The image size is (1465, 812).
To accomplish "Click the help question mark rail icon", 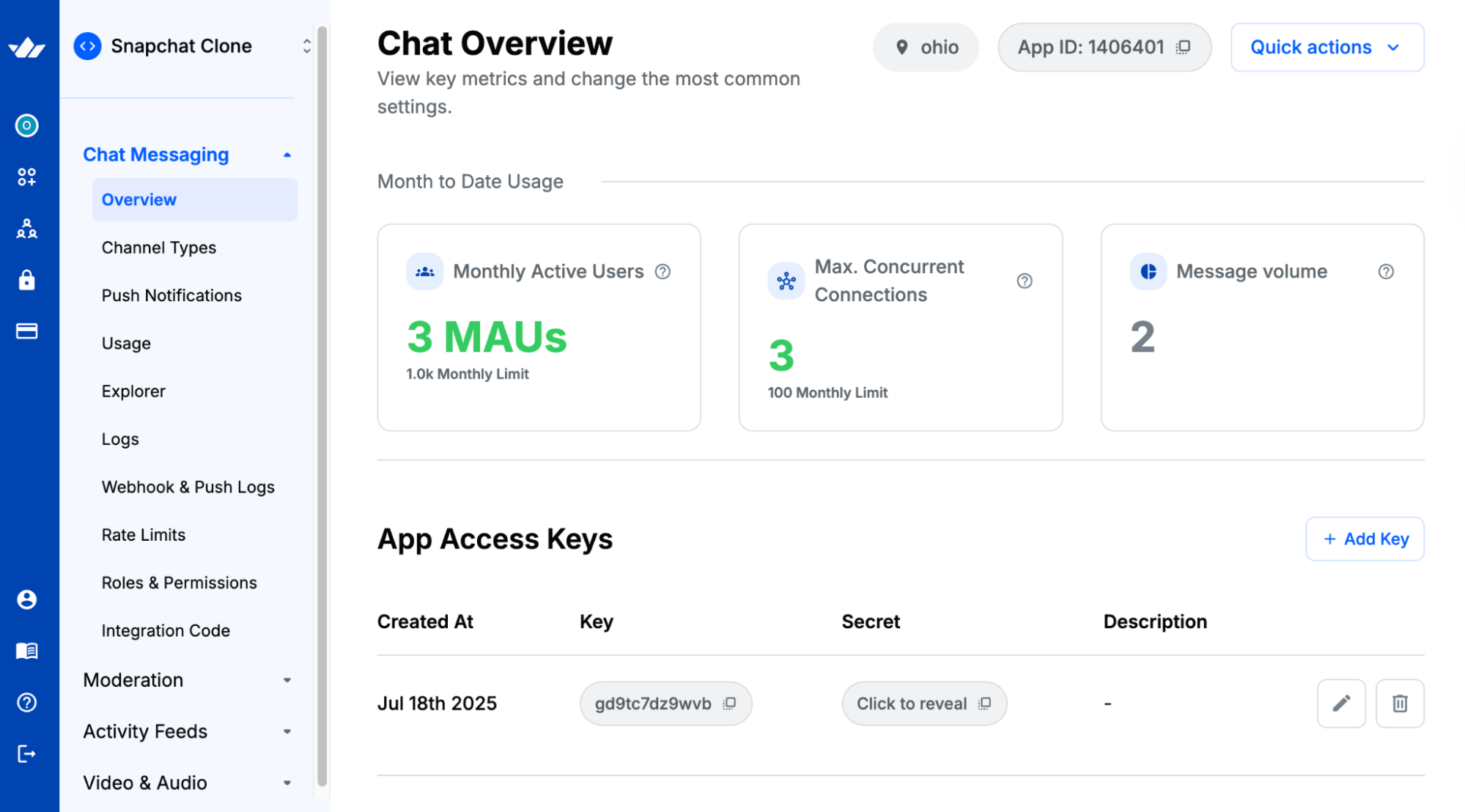I will tap(26, 702).
